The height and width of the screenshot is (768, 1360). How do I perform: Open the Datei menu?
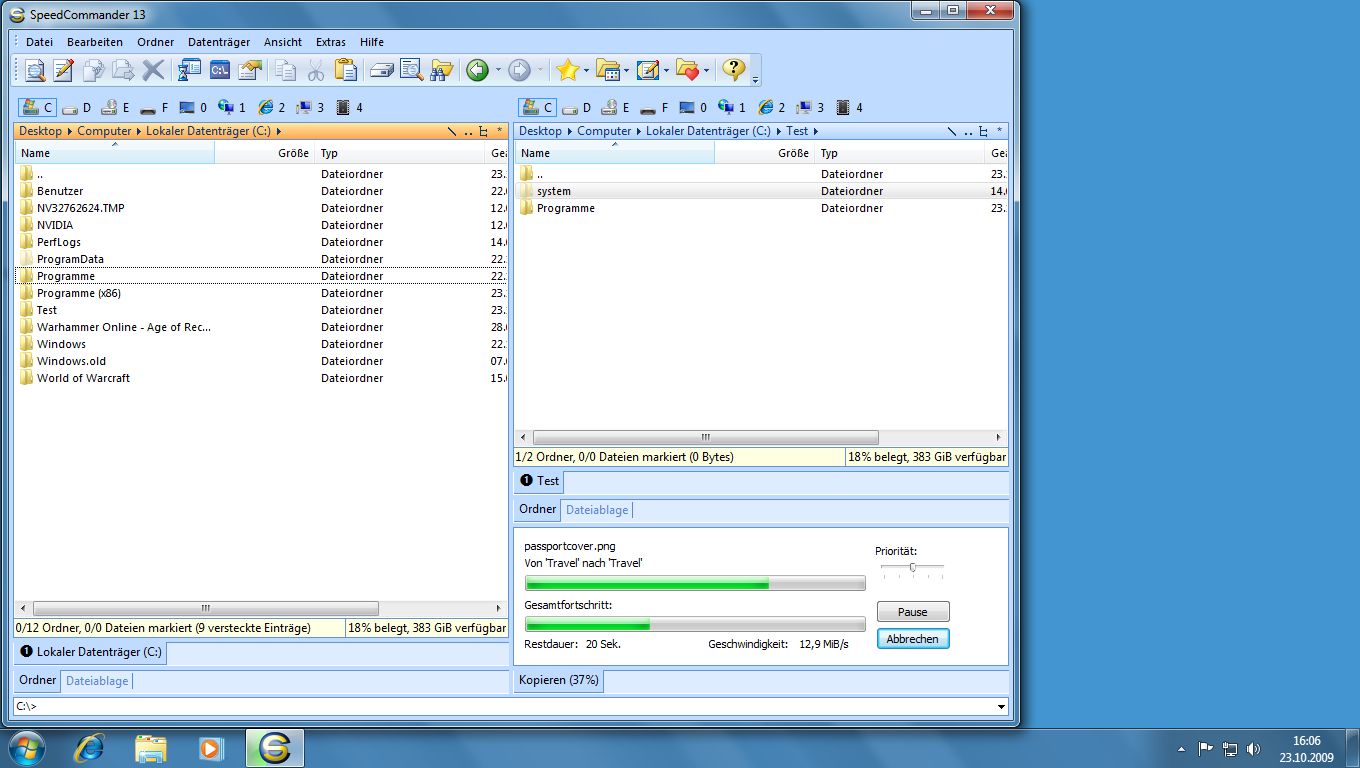(x=40, y=42)
